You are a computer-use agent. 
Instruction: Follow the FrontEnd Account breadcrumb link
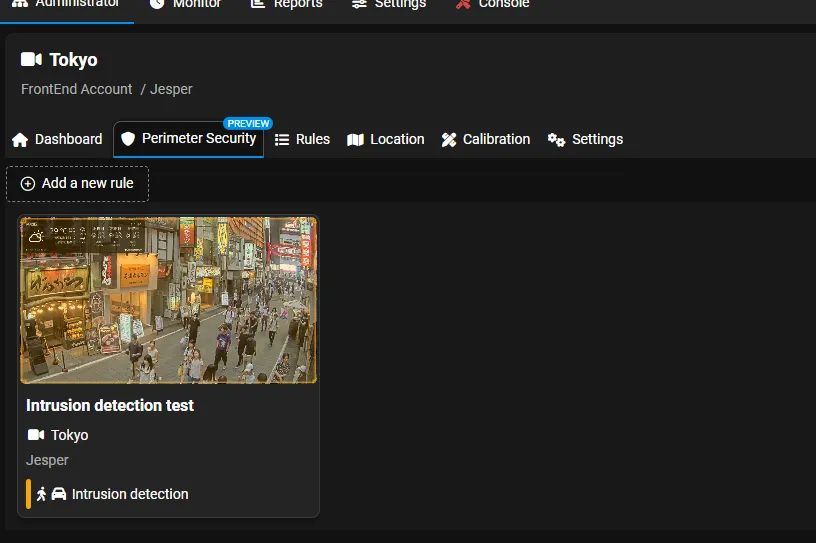click(76, 89)
